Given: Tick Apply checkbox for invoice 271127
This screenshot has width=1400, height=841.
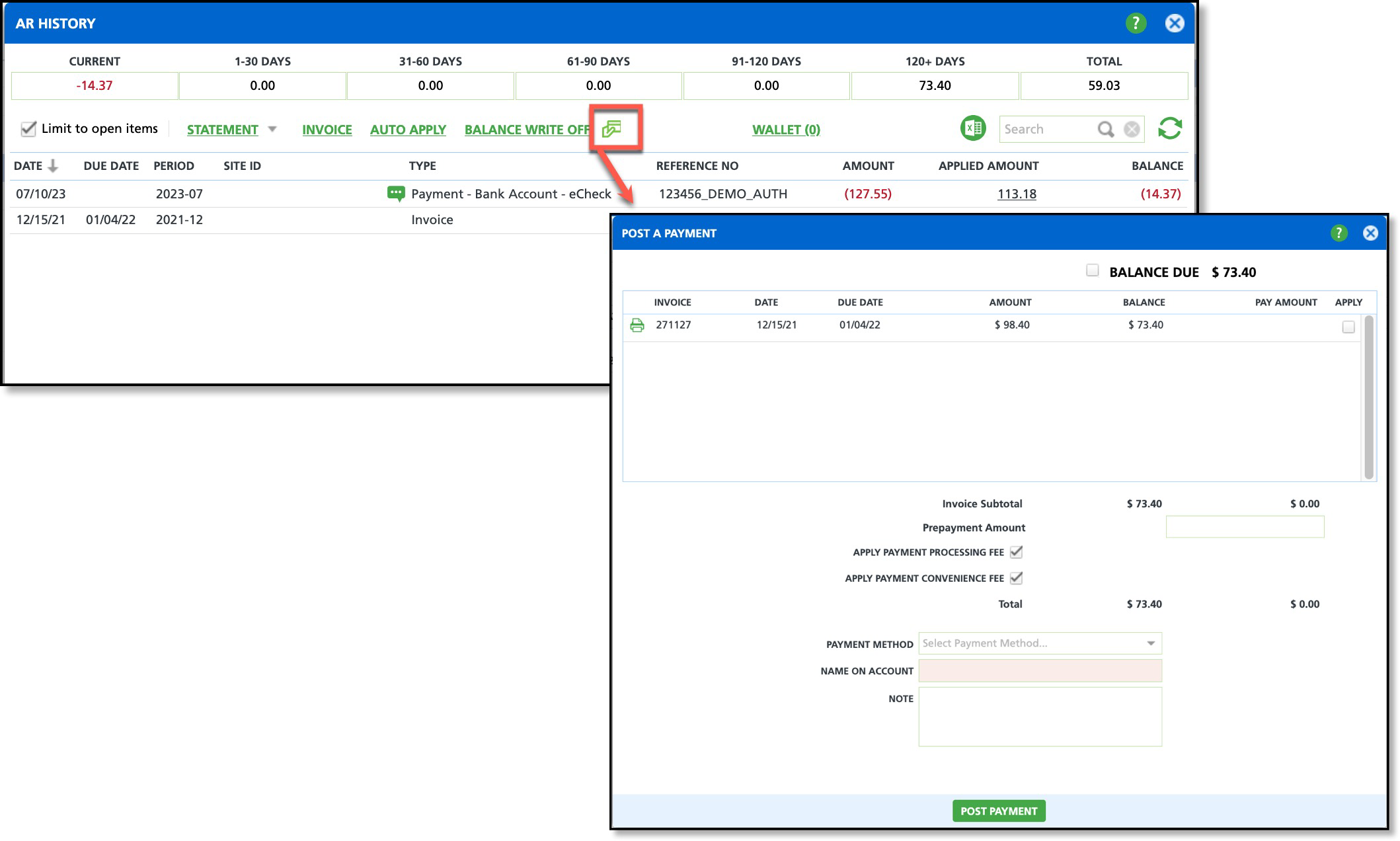Looking at the screenshot, I should [x=1348, y=327].
